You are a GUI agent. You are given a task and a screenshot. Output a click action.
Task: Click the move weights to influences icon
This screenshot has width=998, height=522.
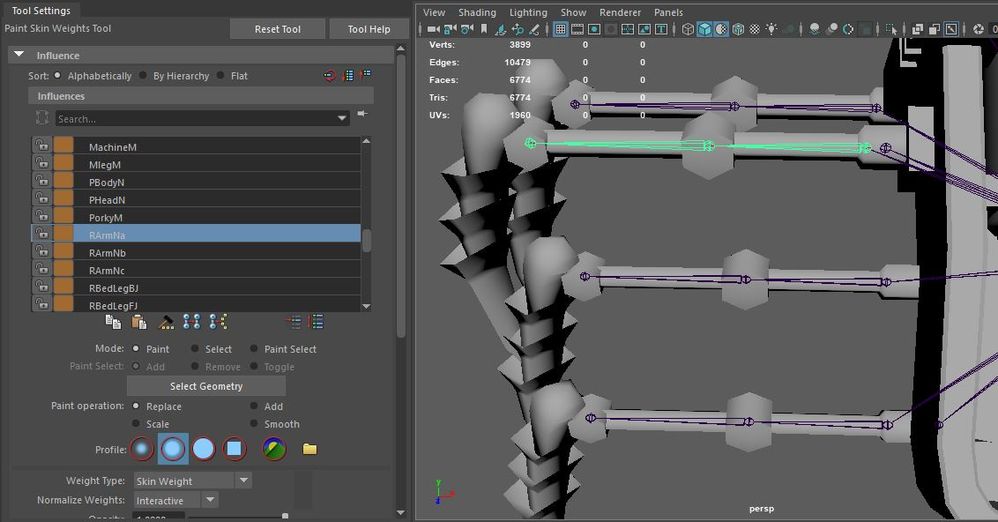click(x=192, y=322)
